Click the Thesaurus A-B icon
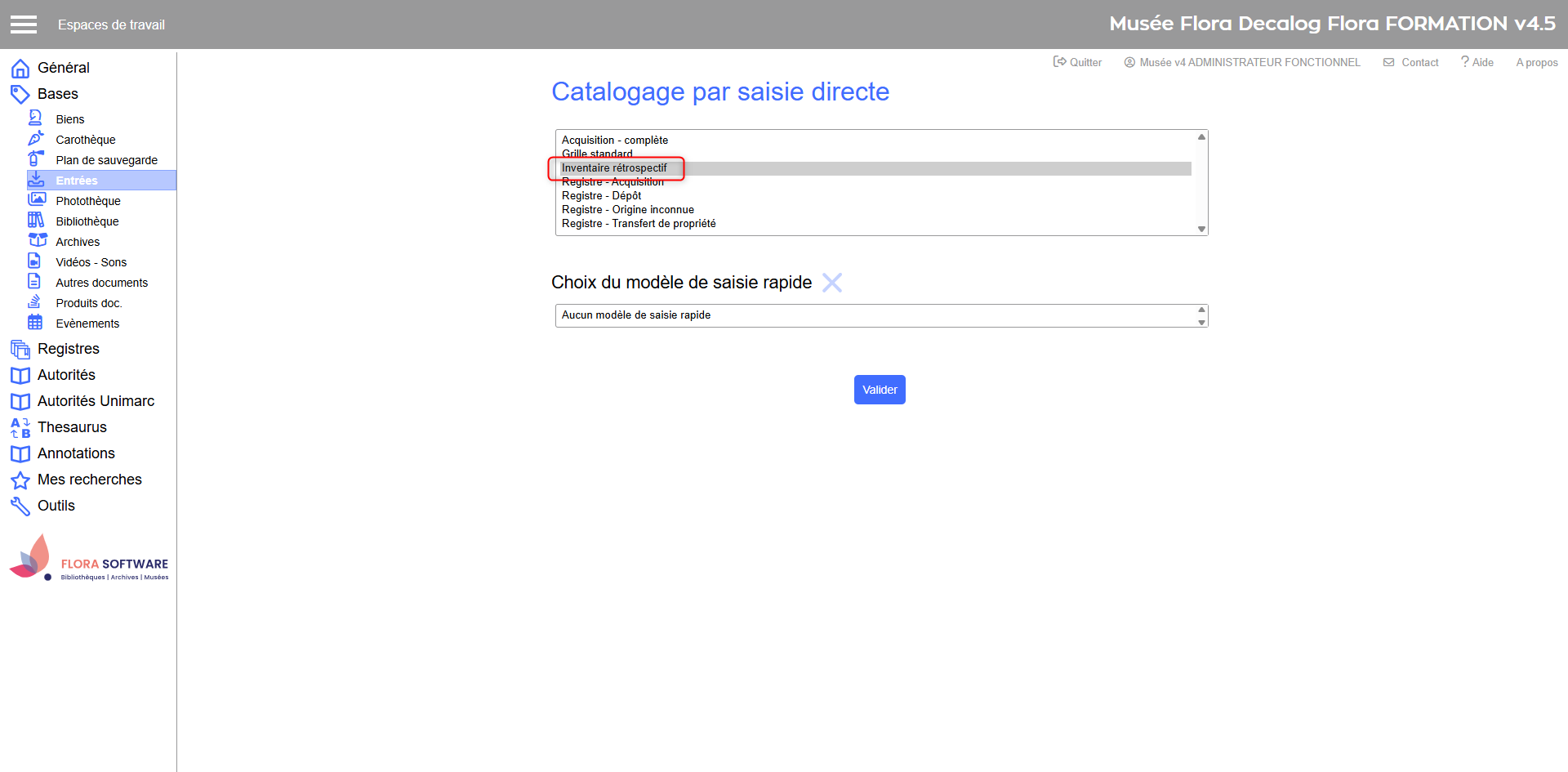Image resolution: width=1568 pixels, height=772 pixels. coord(20,428)
